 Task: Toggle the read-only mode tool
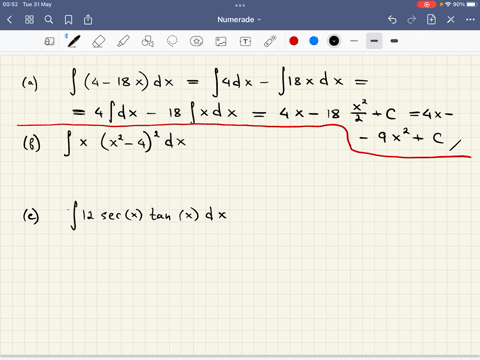pyautogui.click(x=49, y=41)
